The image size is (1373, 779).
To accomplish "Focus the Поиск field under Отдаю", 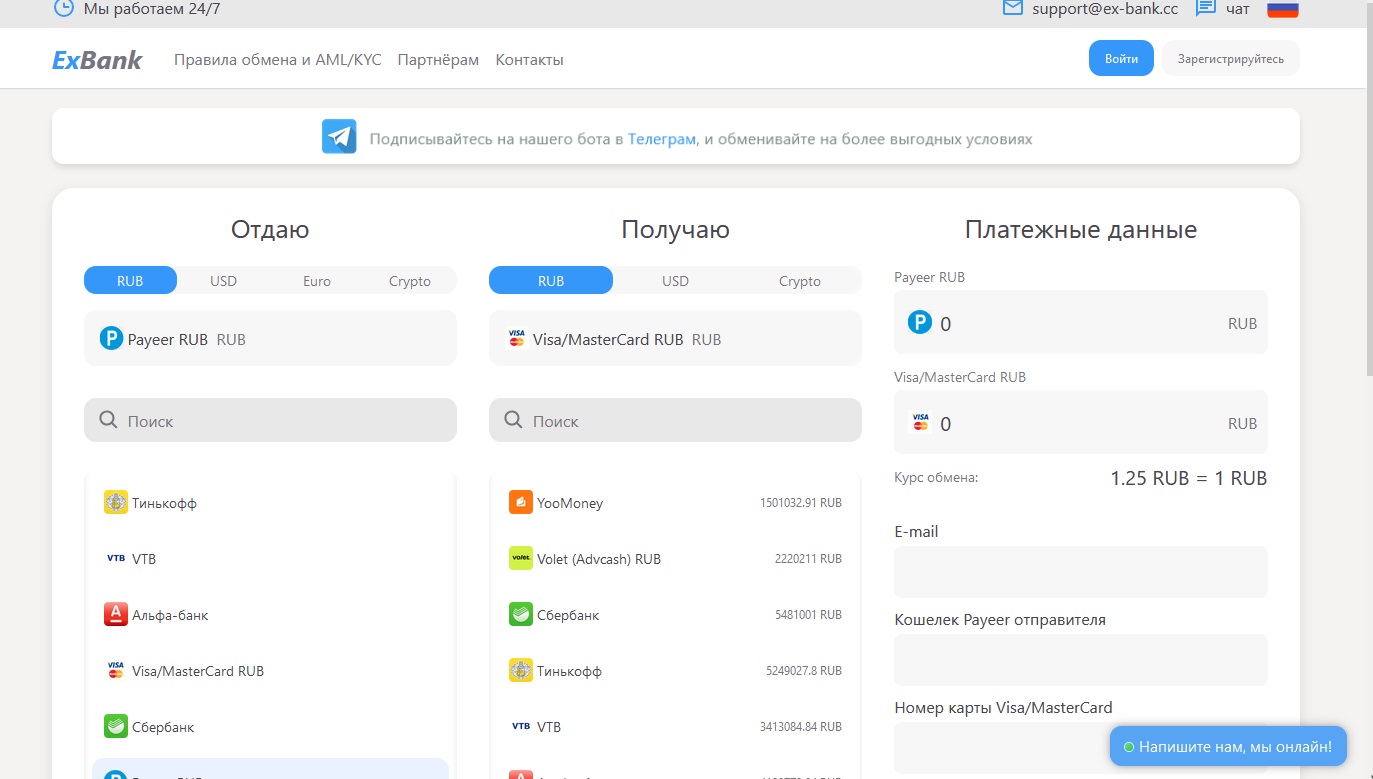I will pos(270,420).
